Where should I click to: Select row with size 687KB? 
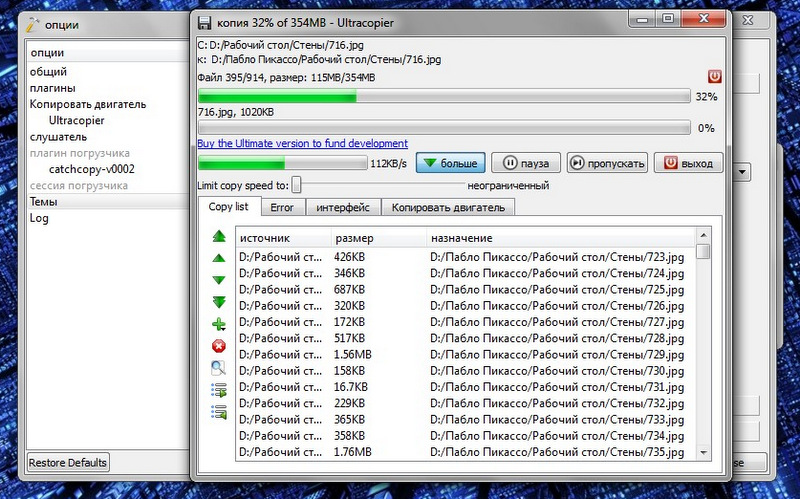(x=466, y=289)
